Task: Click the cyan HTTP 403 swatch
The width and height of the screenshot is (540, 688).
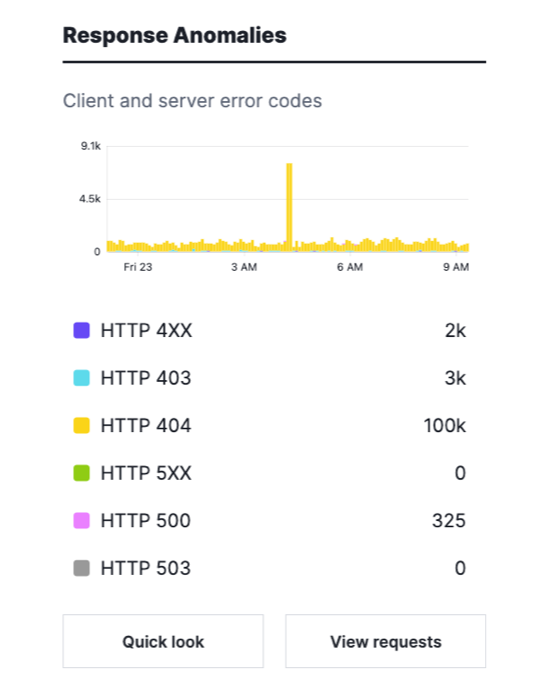Action: pos(82,378)
